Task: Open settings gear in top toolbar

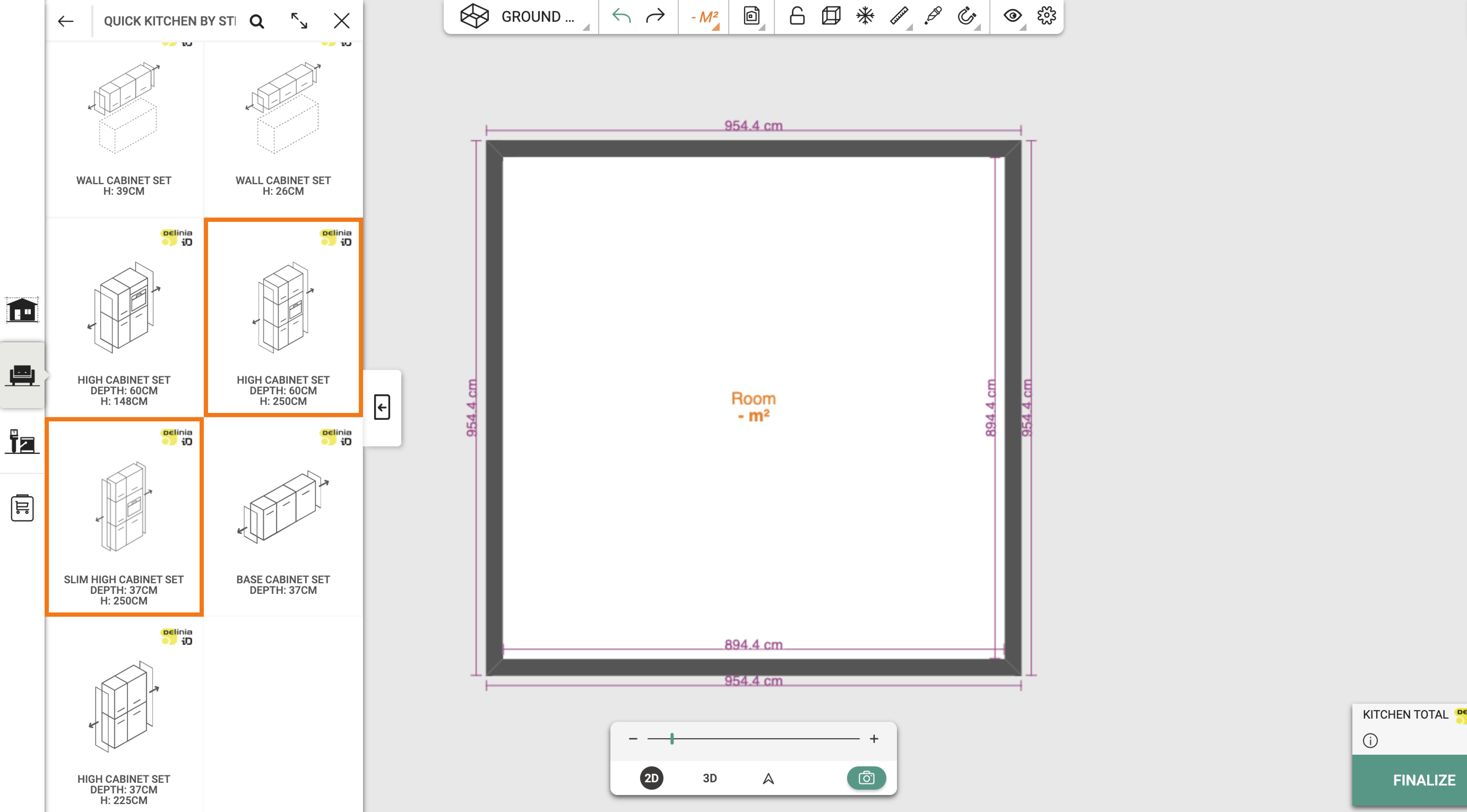Action: pyautogui.click(x=1046, y=16)
